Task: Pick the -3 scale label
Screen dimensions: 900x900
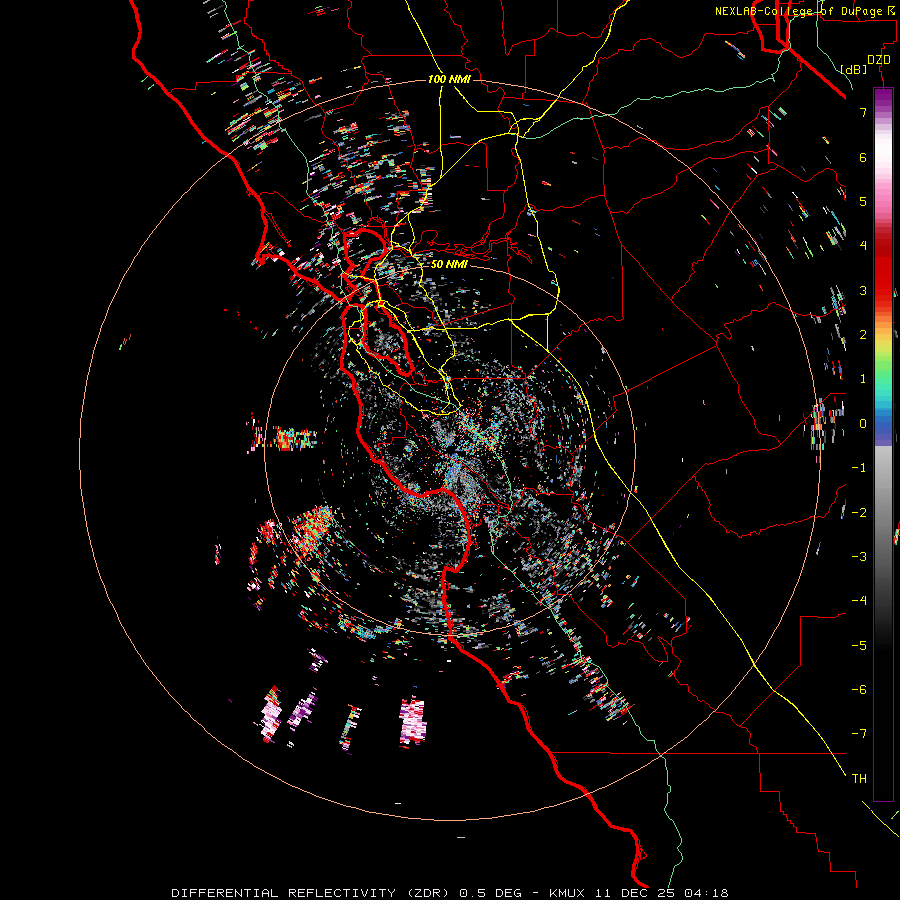Action: pyautogui.click(x=859, y=557)
